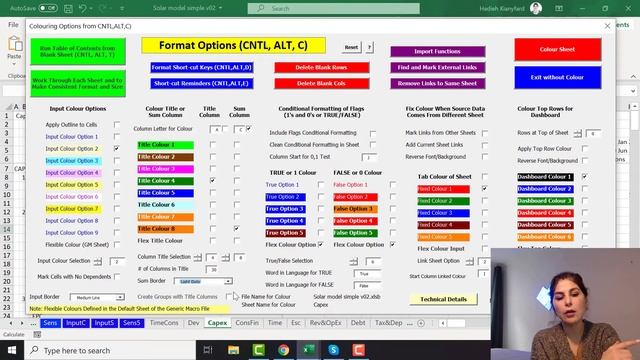The height and width of the screenshot is (360, 640).
Task: Open File Explorer from taskbar
Action: click(233, 350)
